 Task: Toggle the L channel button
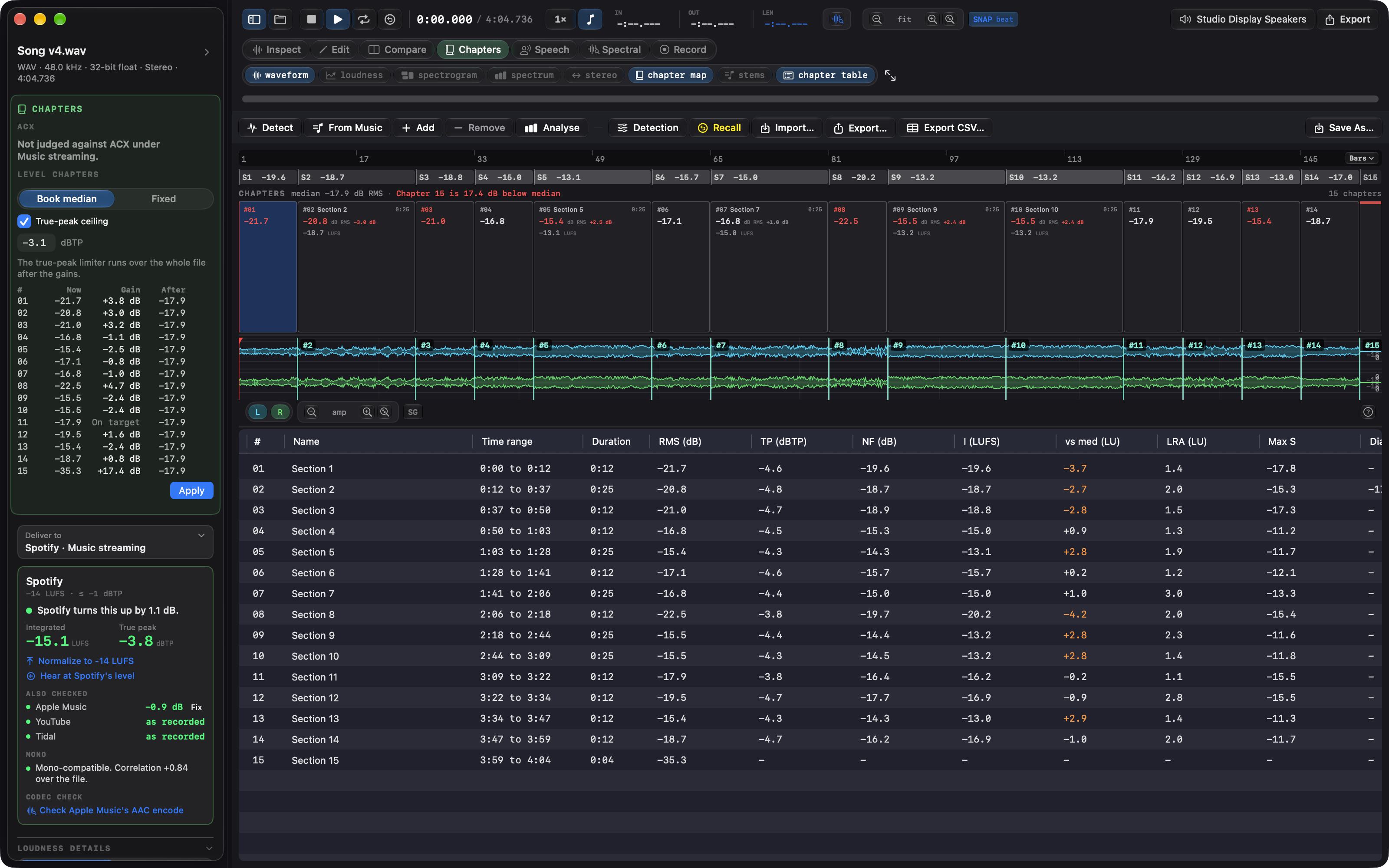coord(258,412)
